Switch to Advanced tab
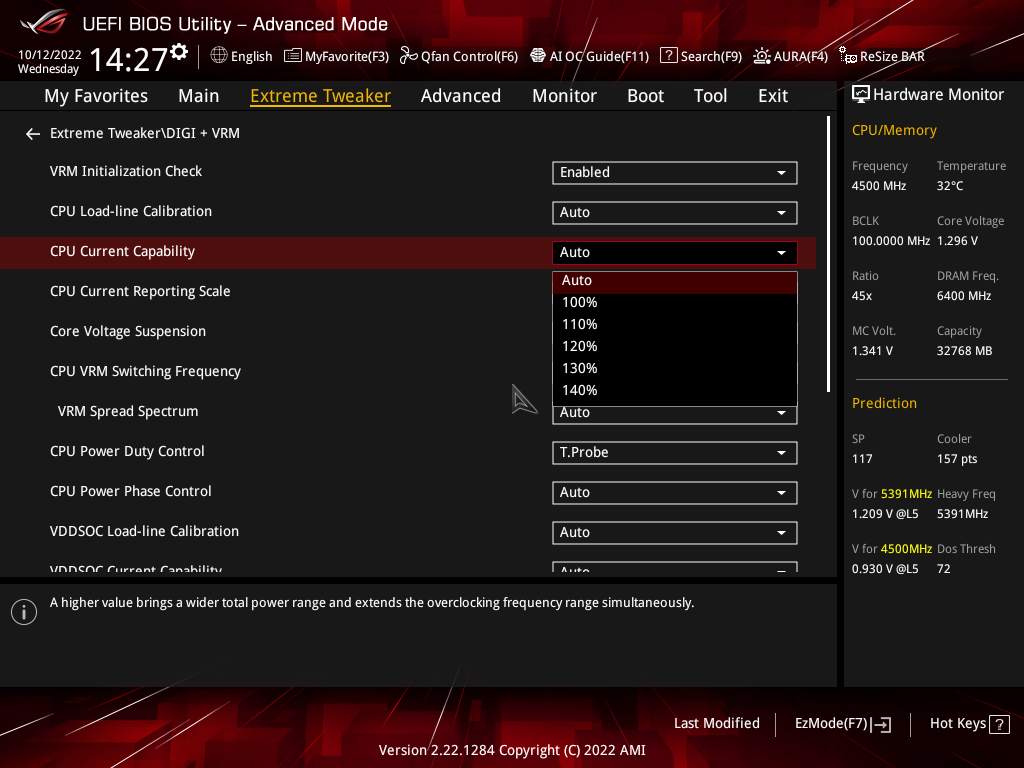Screen dimensions: 1024x768 tap(461, 96)
